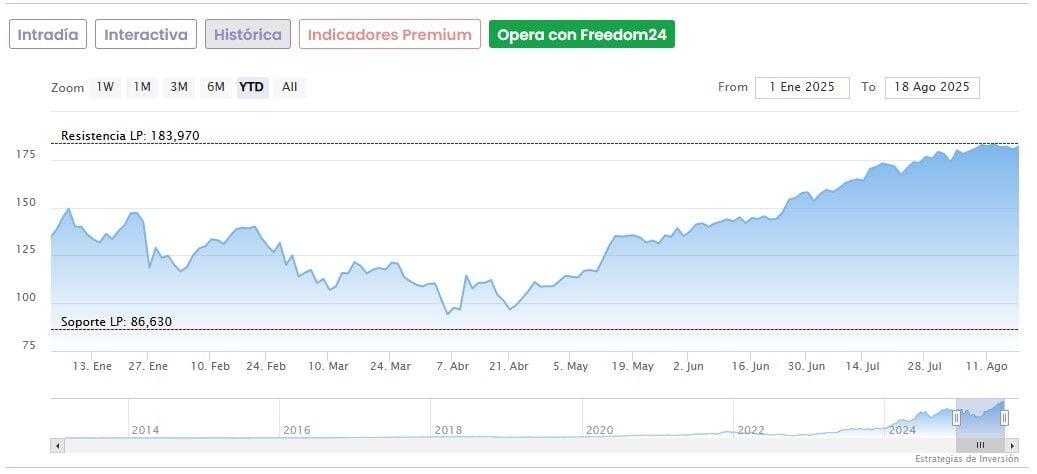Click the scrollbar left arrow
This screenshot has width=1037, height=474.
pyautogui.click(x=57, y=445)
